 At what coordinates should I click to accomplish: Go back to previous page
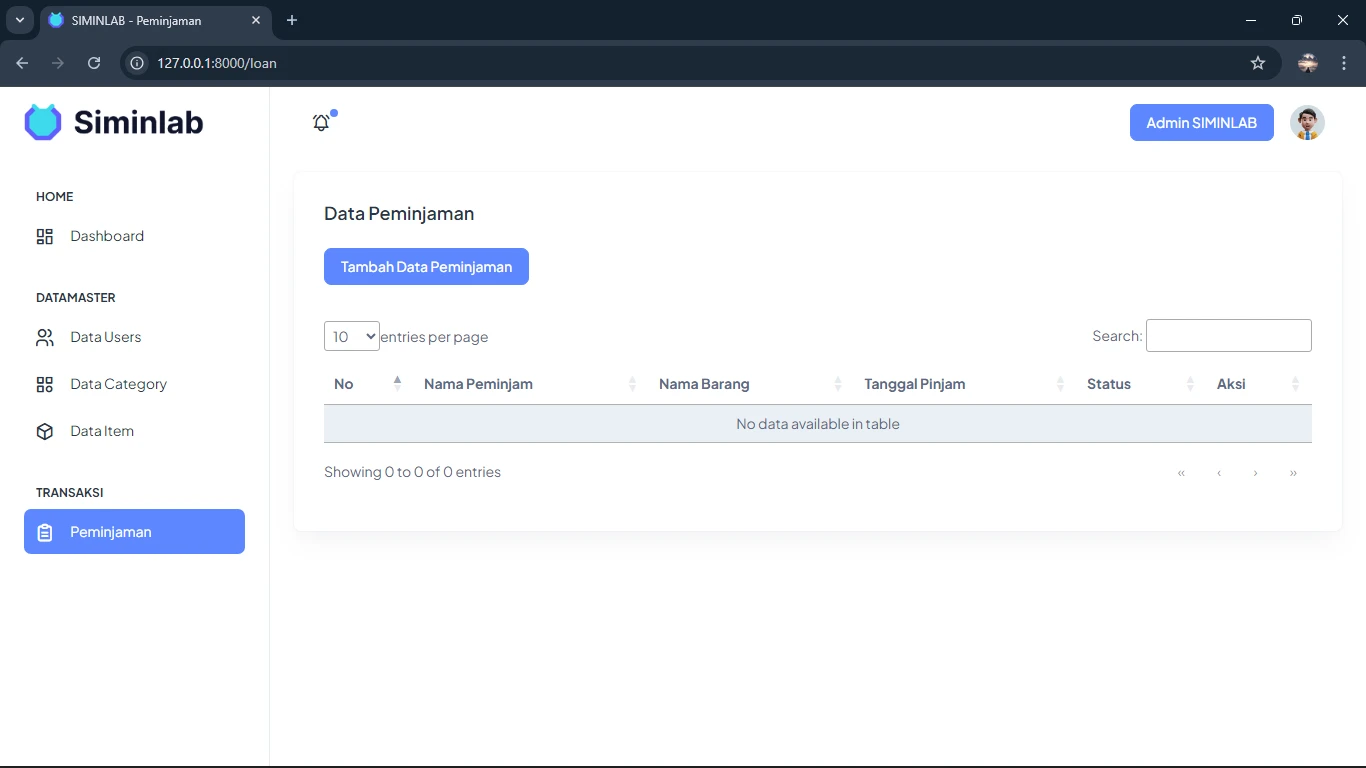(22, 63)
